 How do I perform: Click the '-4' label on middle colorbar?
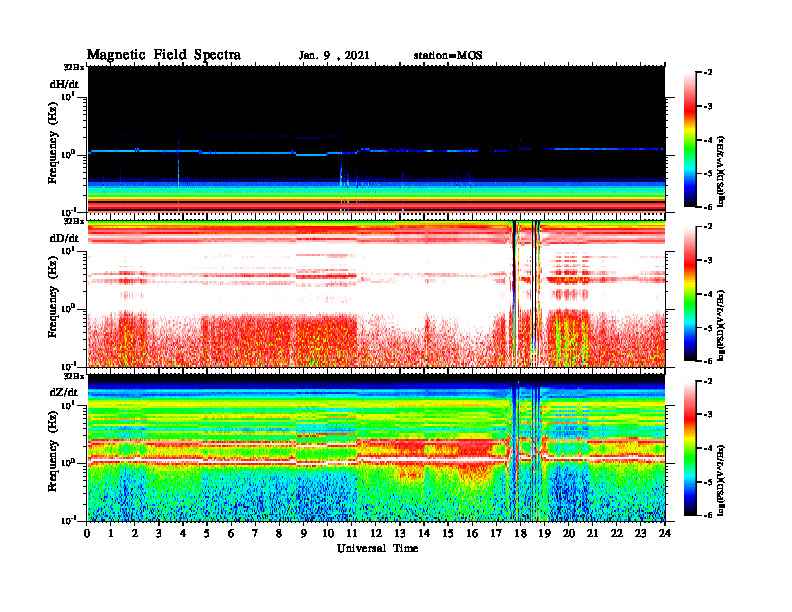coord(708,294)
